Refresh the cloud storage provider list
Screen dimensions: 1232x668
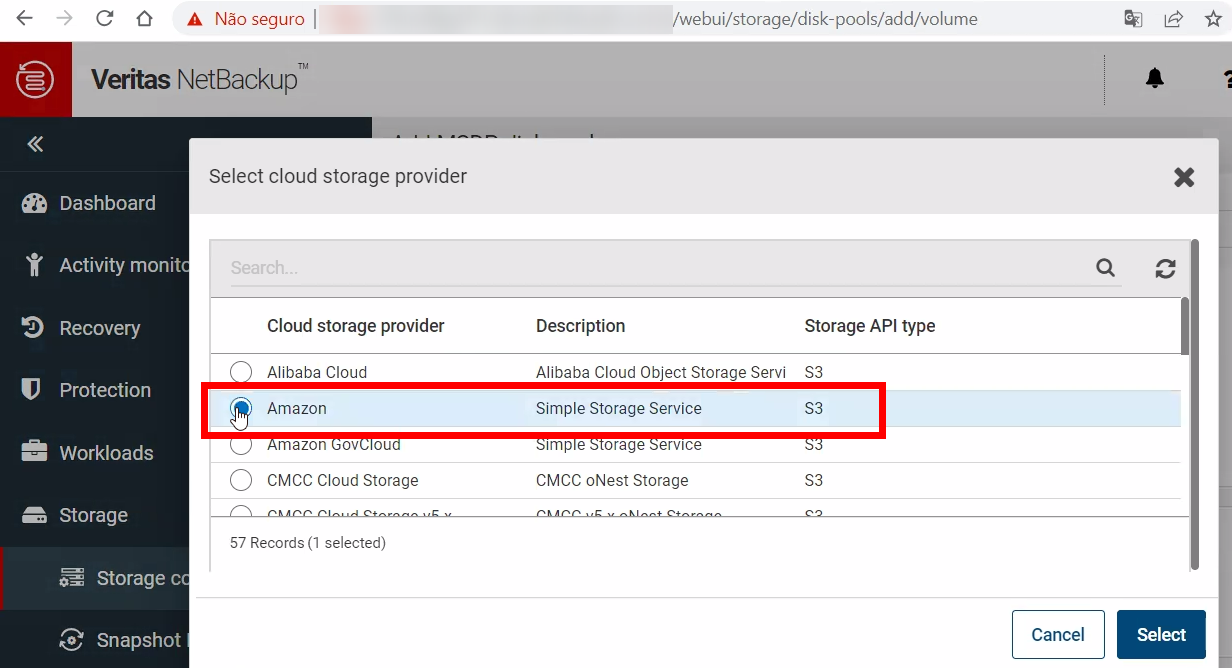tap(1165, 268)
